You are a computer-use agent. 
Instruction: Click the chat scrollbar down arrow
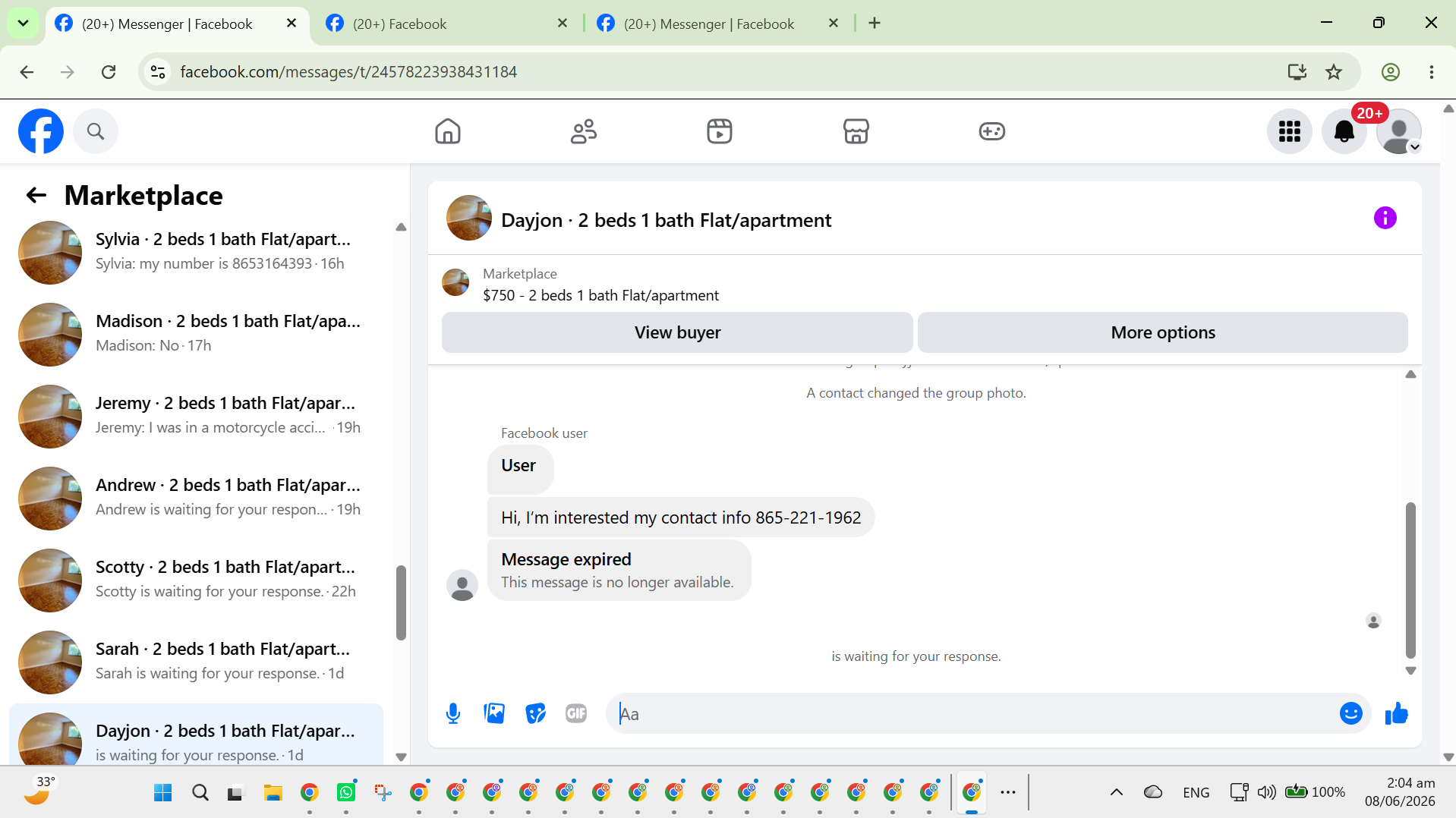1410,671
